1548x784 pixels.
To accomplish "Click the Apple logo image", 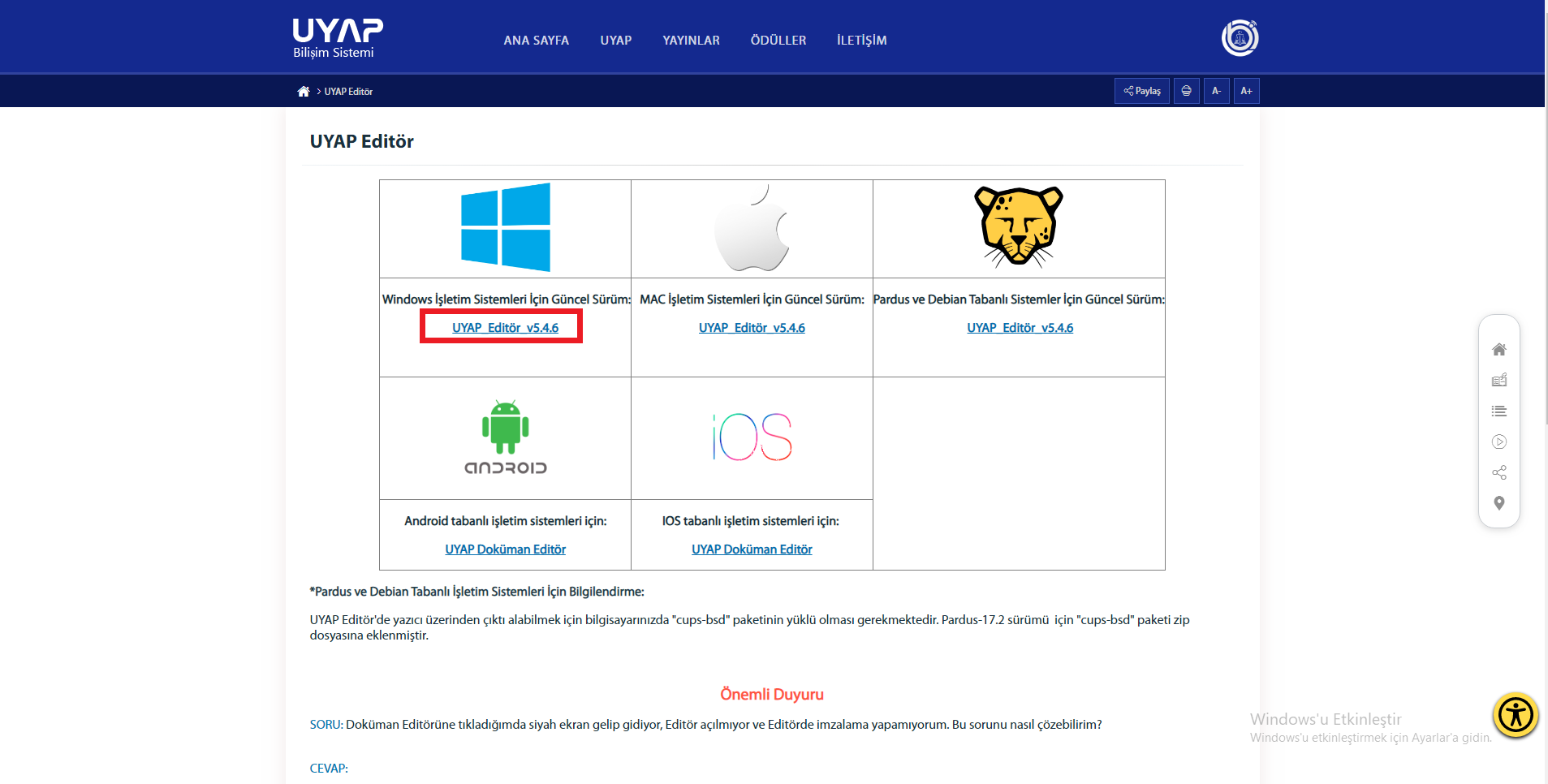I will 752,227.
